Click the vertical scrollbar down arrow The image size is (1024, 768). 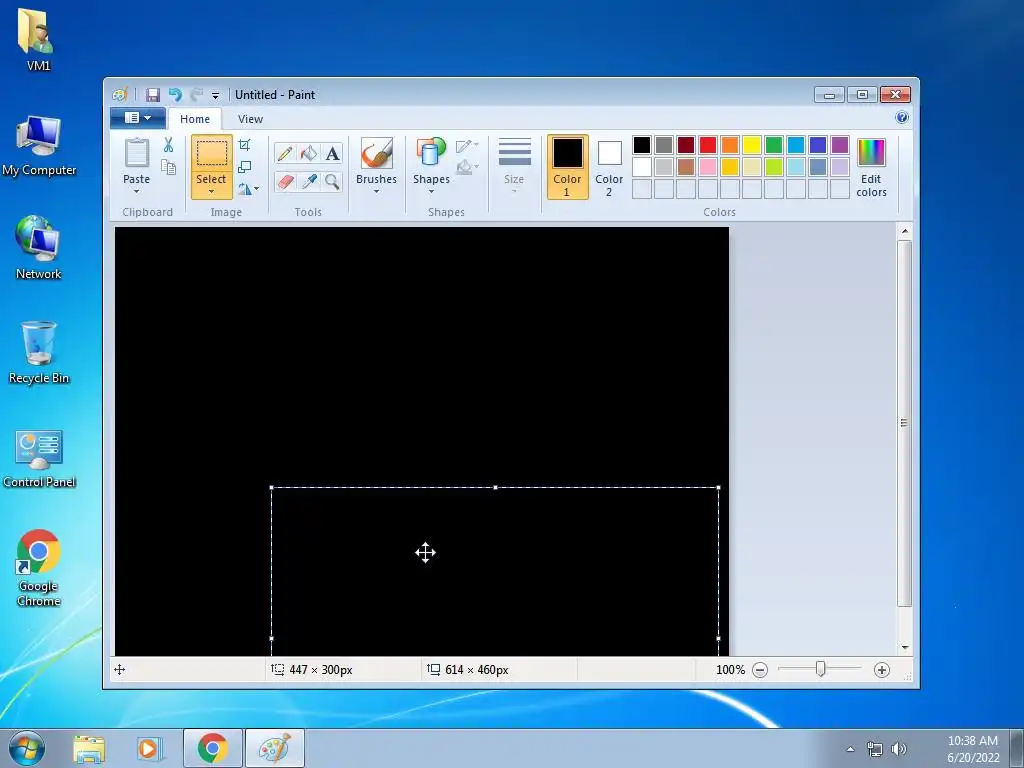904,647
